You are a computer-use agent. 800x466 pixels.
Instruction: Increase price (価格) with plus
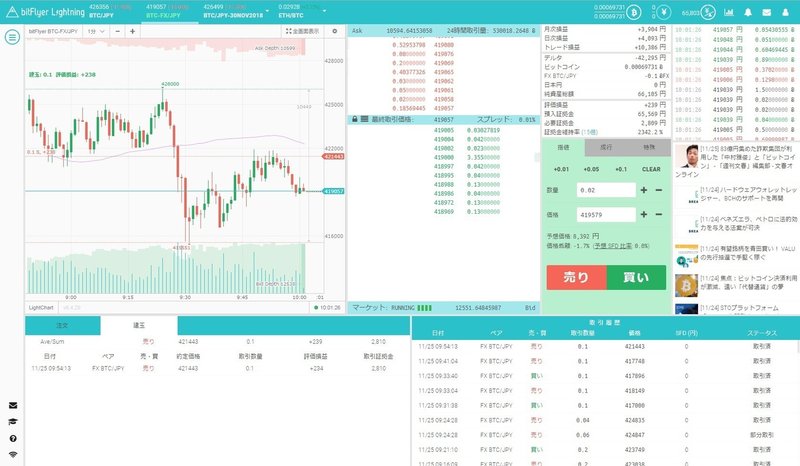(x=644, y=214)
